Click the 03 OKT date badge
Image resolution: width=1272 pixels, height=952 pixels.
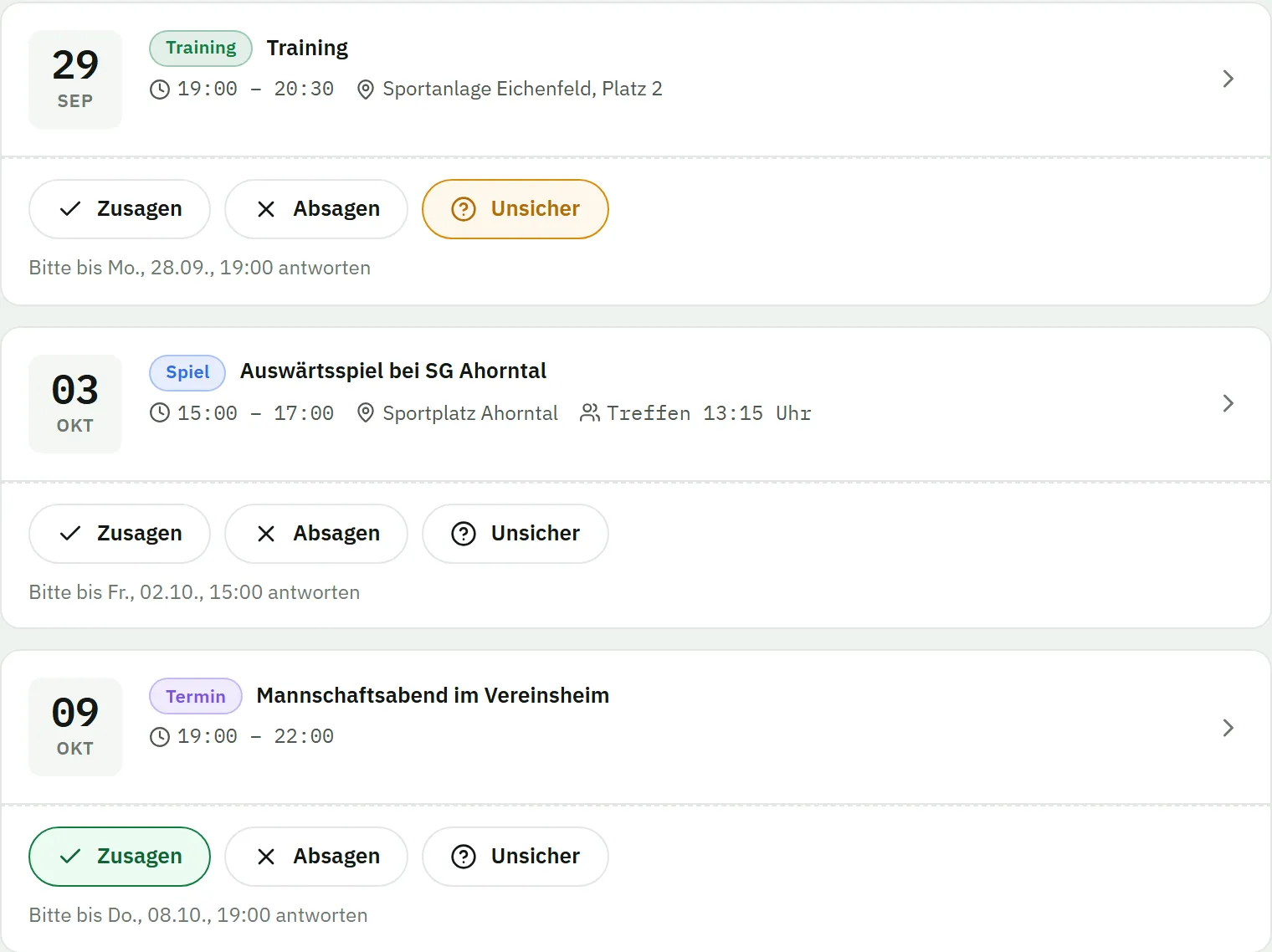coord(75,404)
